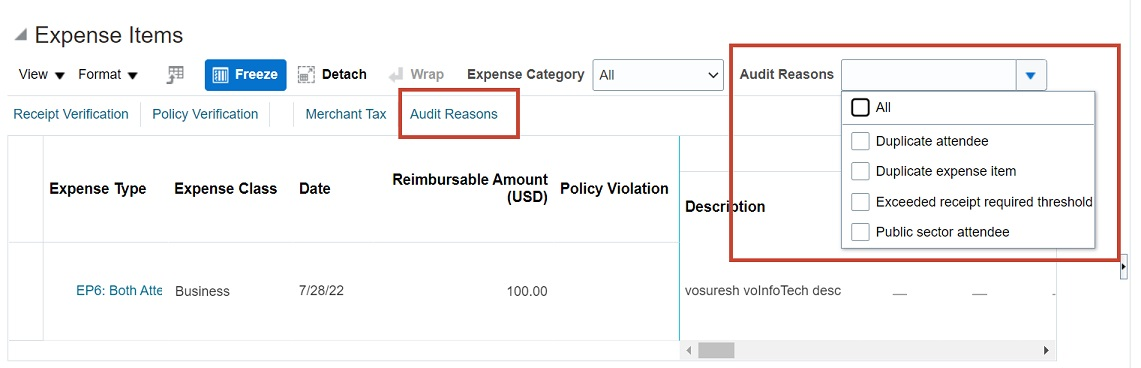1141x368 pixels.
Task: Click the horizontal scrollbar right arrow
Action: [x=1046, y=351]
